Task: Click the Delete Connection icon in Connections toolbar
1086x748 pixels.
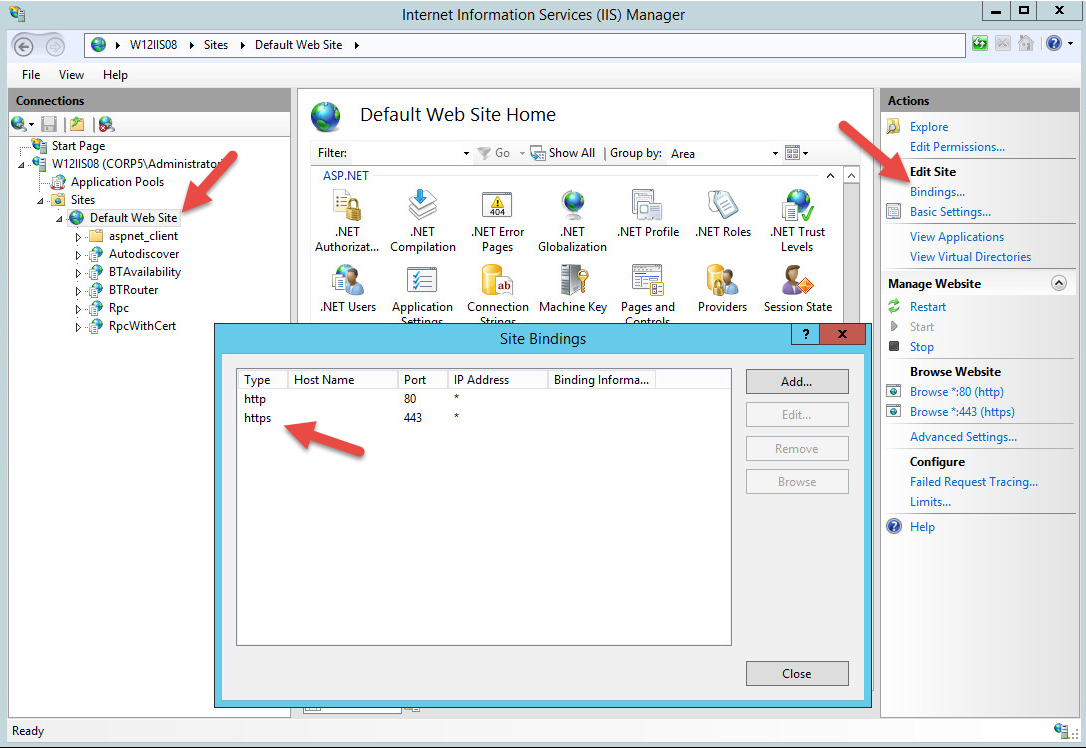Action: click(106, 124)
